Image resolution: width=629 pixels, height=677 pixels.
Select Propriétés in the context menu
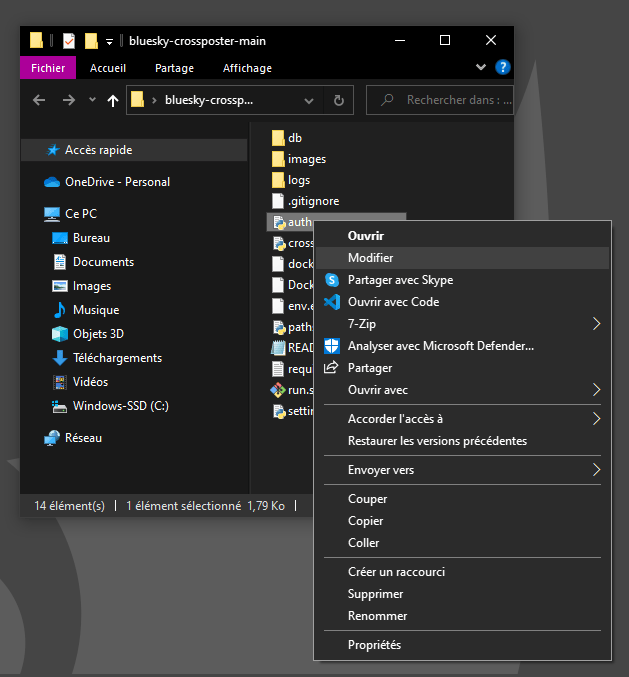[374, 645]
